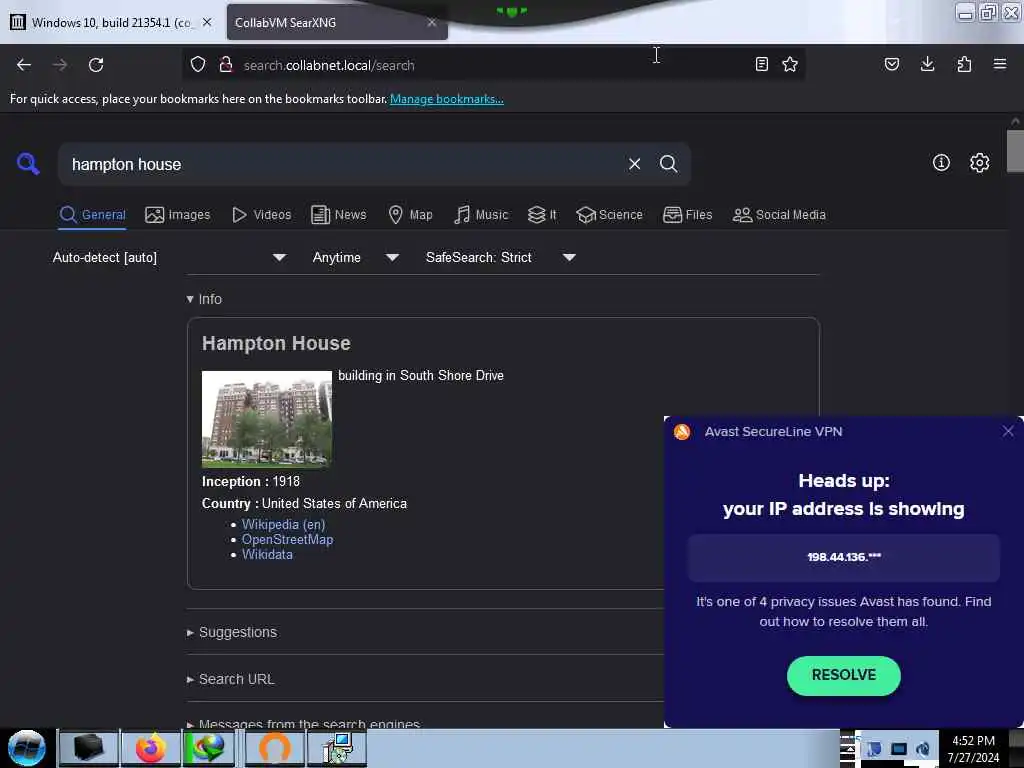Submit search with magnifier button
1024x768 pixels.
[x=668, y=164]
